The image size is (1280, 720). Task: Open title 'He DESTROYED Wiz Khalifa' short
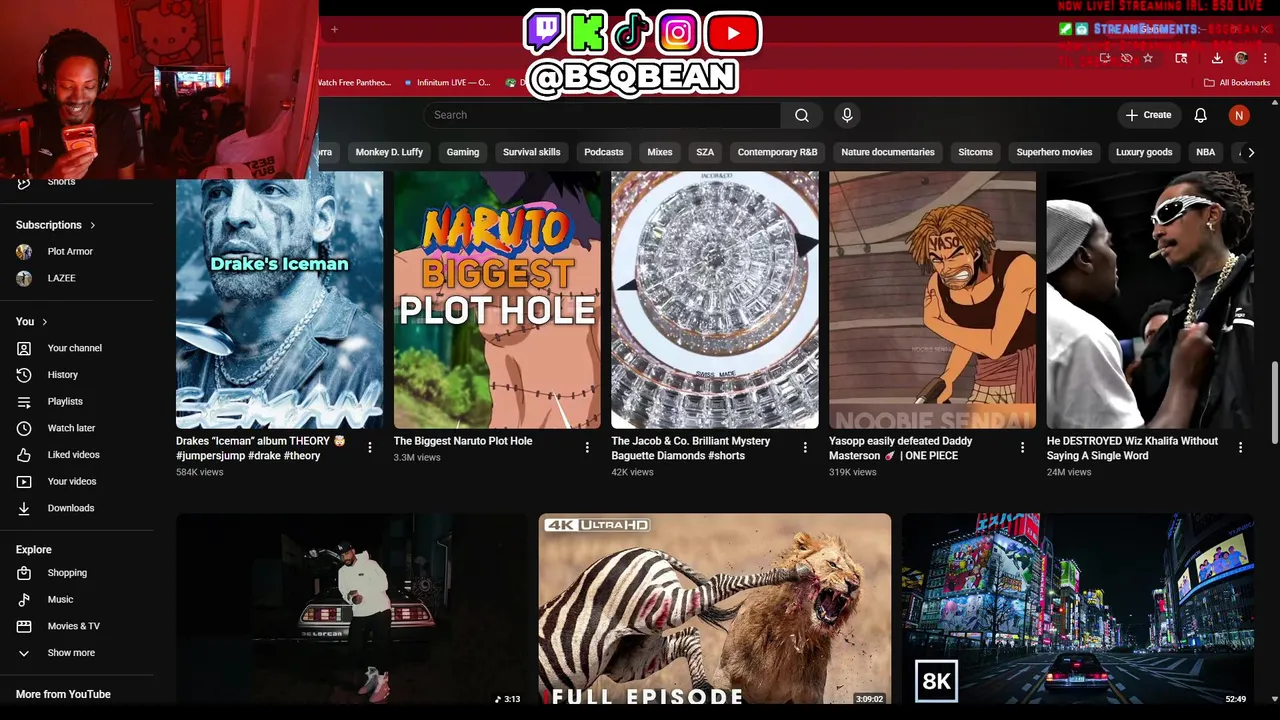(x=1132, y=448)
